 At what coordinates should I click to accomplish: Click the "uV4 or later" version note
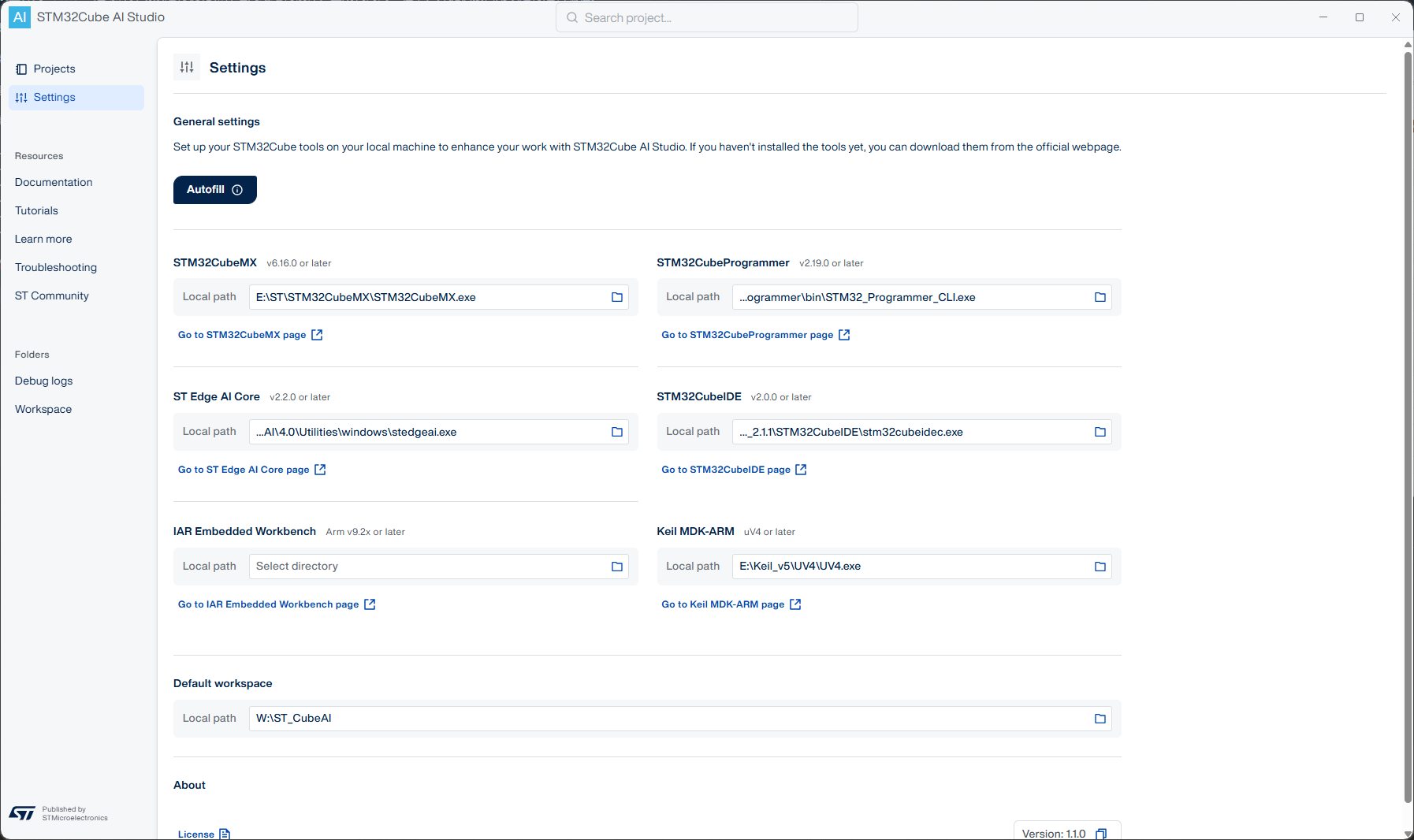[769, 533]
